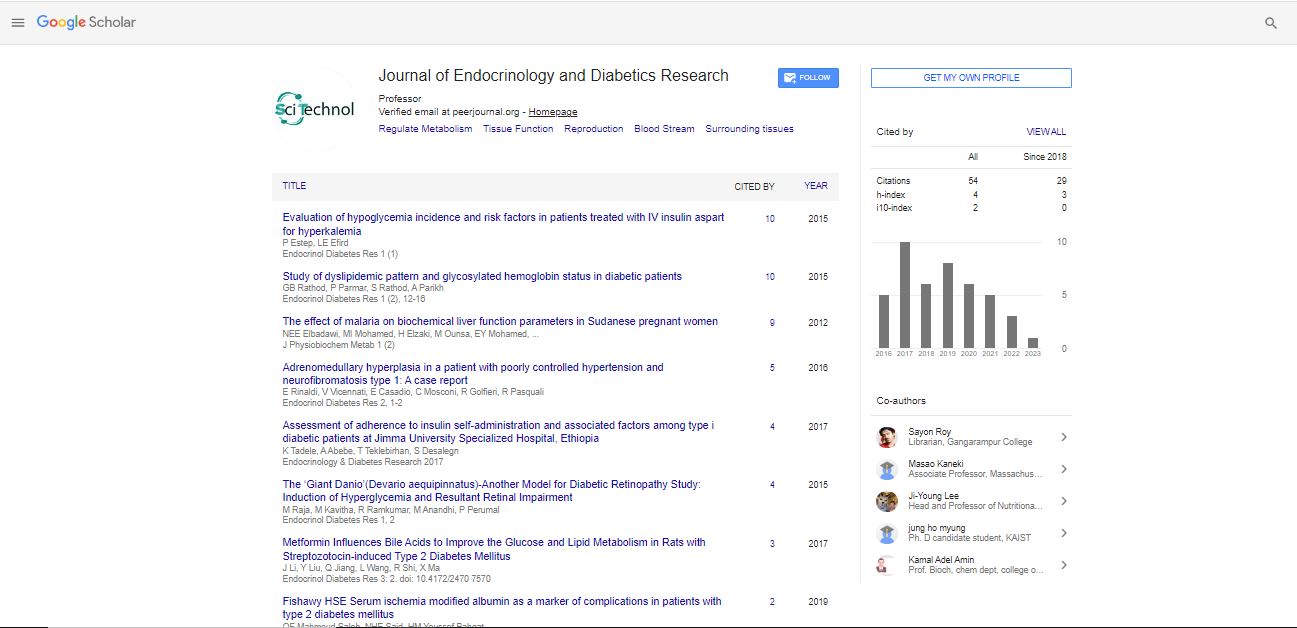1297x628 pixels.
Task: Expand Sayon Roy co-author chevron
Action: pyautogui.click(x=1063, y=437)
